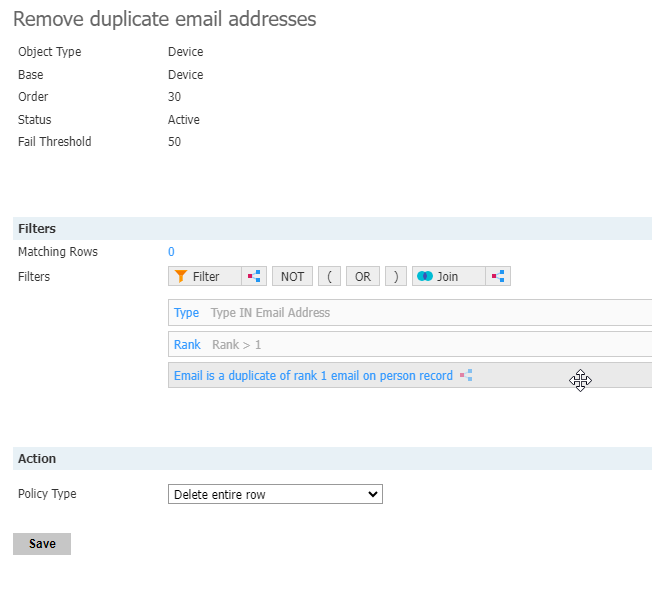Insert a closing parenthesis

point(396,276)
